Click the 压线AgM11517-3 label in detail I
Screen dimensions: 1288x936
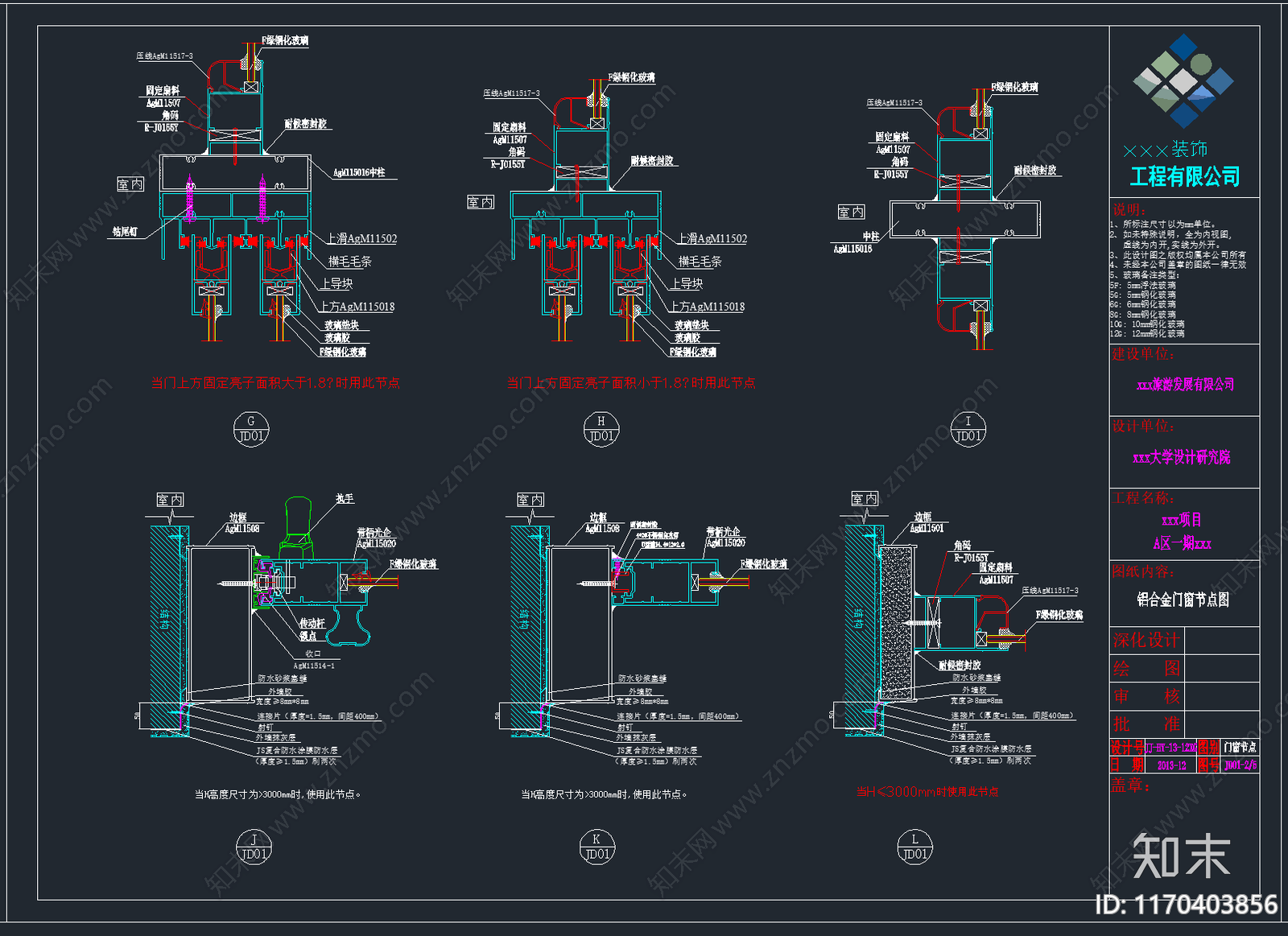[894, 103]
